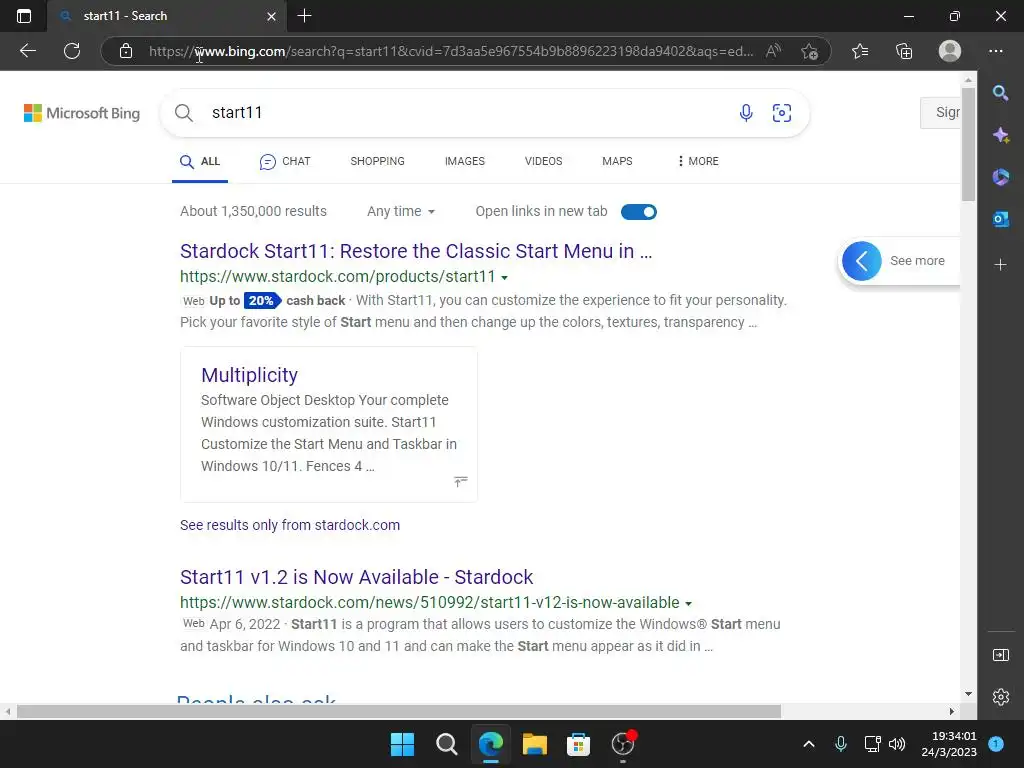This screenshot has height=768, width=1024.
Task: Expand the MORE search categories
Action: [698, 161]
